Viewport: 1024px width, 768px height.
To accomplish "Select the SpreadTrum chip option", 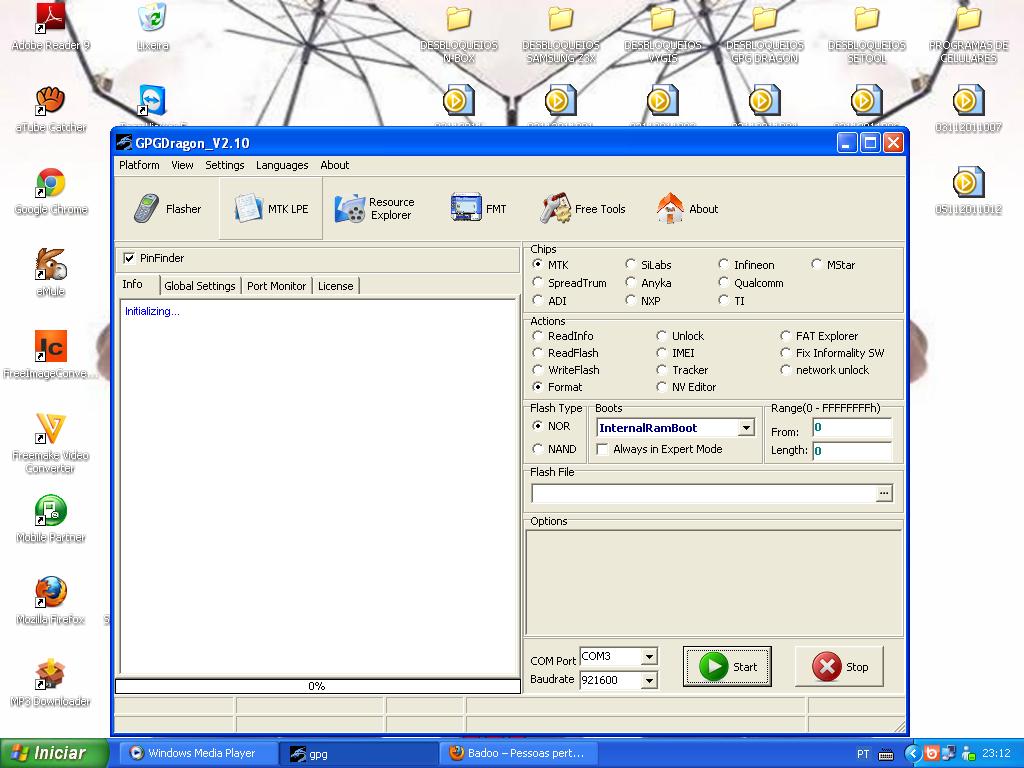I will click(538, 283).
